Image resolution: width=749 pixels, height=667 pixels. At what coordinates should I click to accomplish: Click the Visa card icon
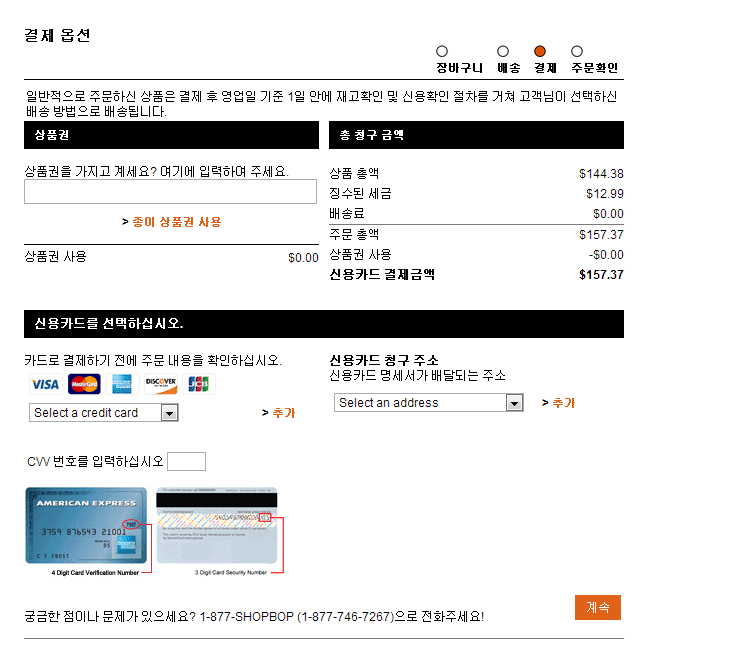tap(45, 384)
